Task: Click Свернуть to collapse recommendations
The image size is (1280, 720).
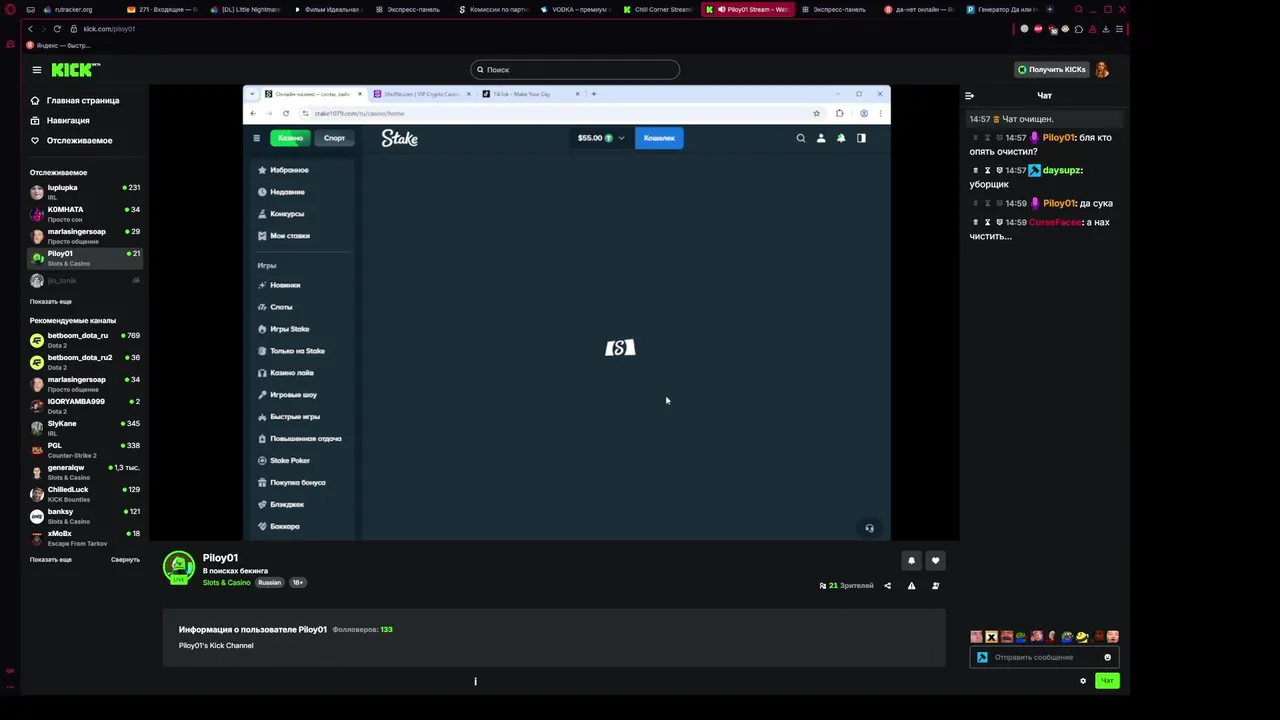Action: coord(125,559)
